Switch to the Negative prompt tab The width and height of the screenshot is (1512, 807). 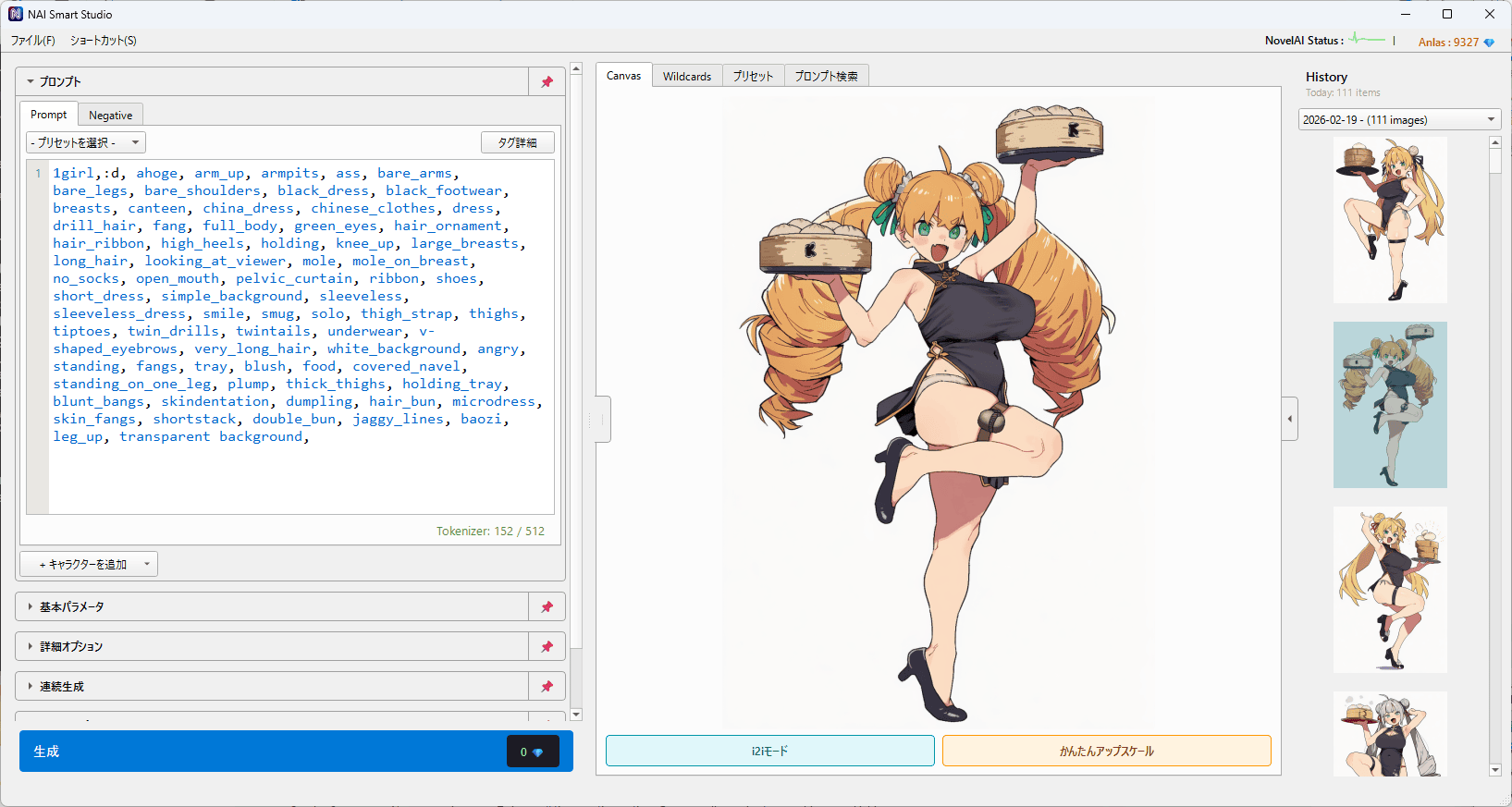click(x=110, y=116)
